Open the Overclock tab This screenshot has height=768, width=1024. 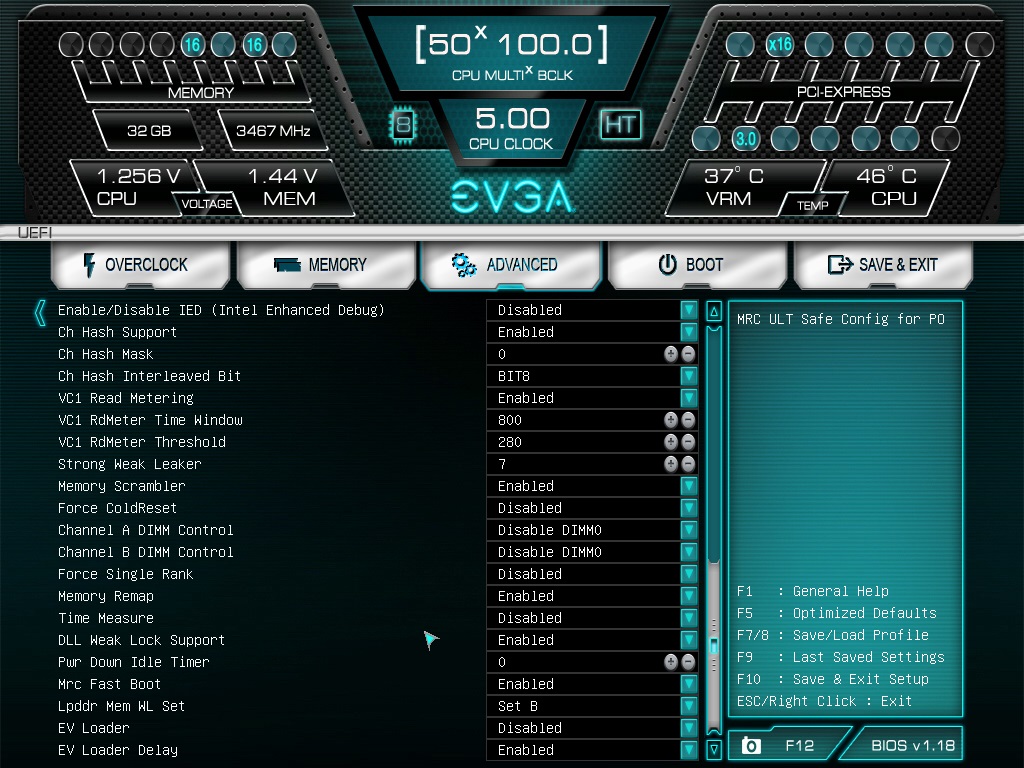pos(140,264)
